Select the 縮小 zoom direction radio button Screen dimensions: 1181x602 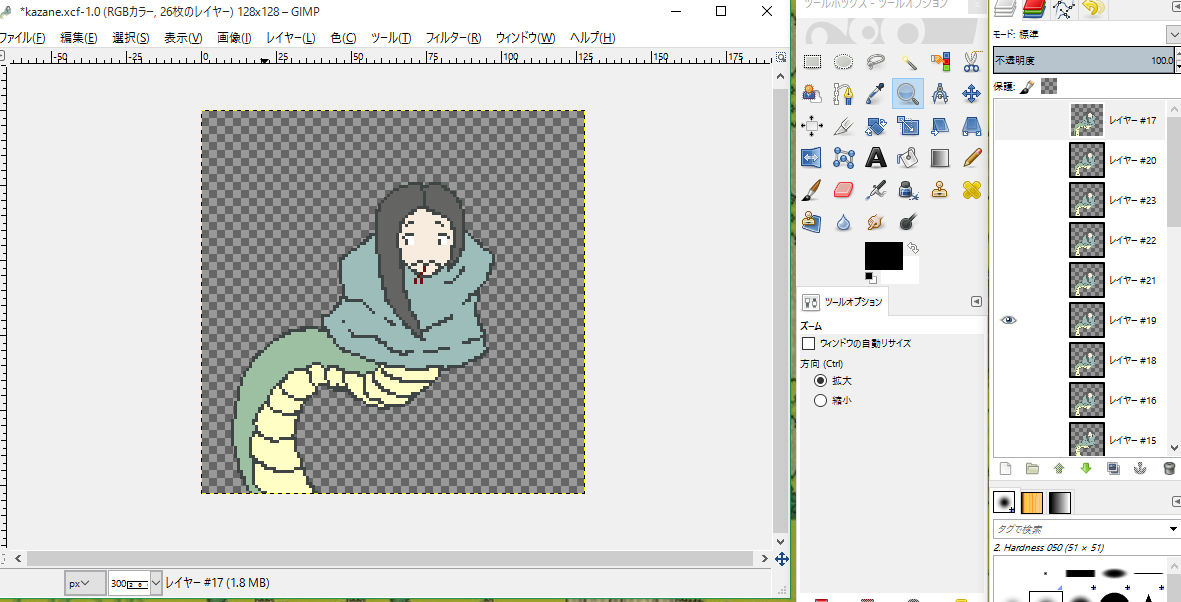pos(821,400)
